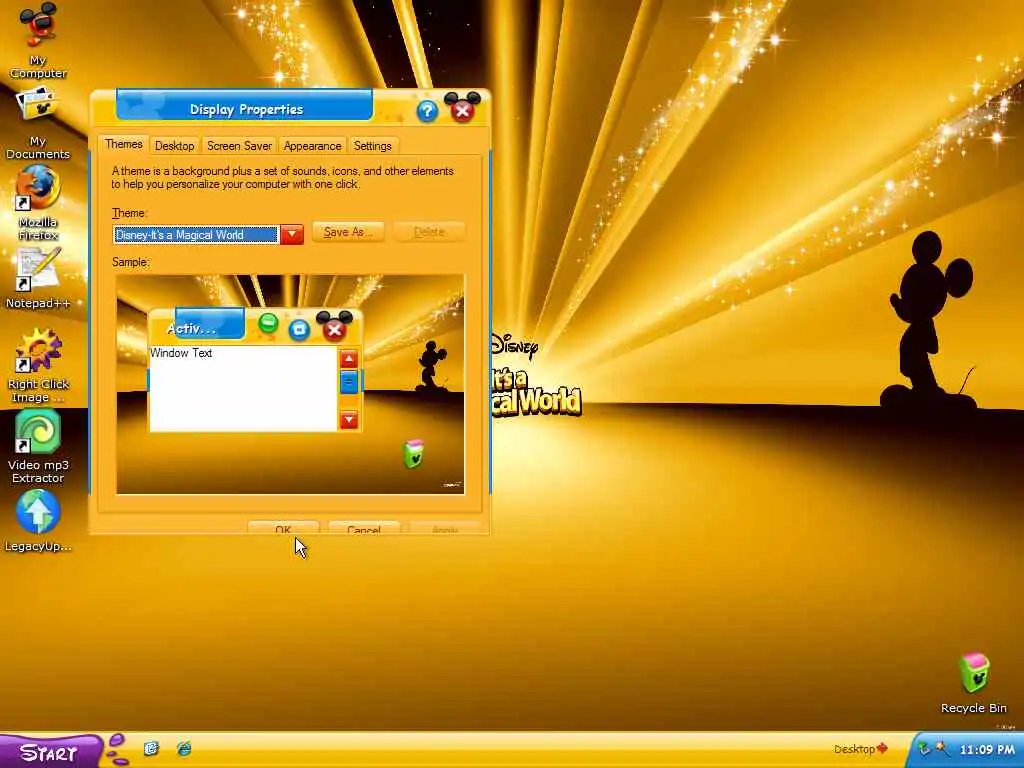The width and height of the screenshot is (1024, 768).
Task: Click the green recycle bin in sample preview
Action: tap(413, 454)
